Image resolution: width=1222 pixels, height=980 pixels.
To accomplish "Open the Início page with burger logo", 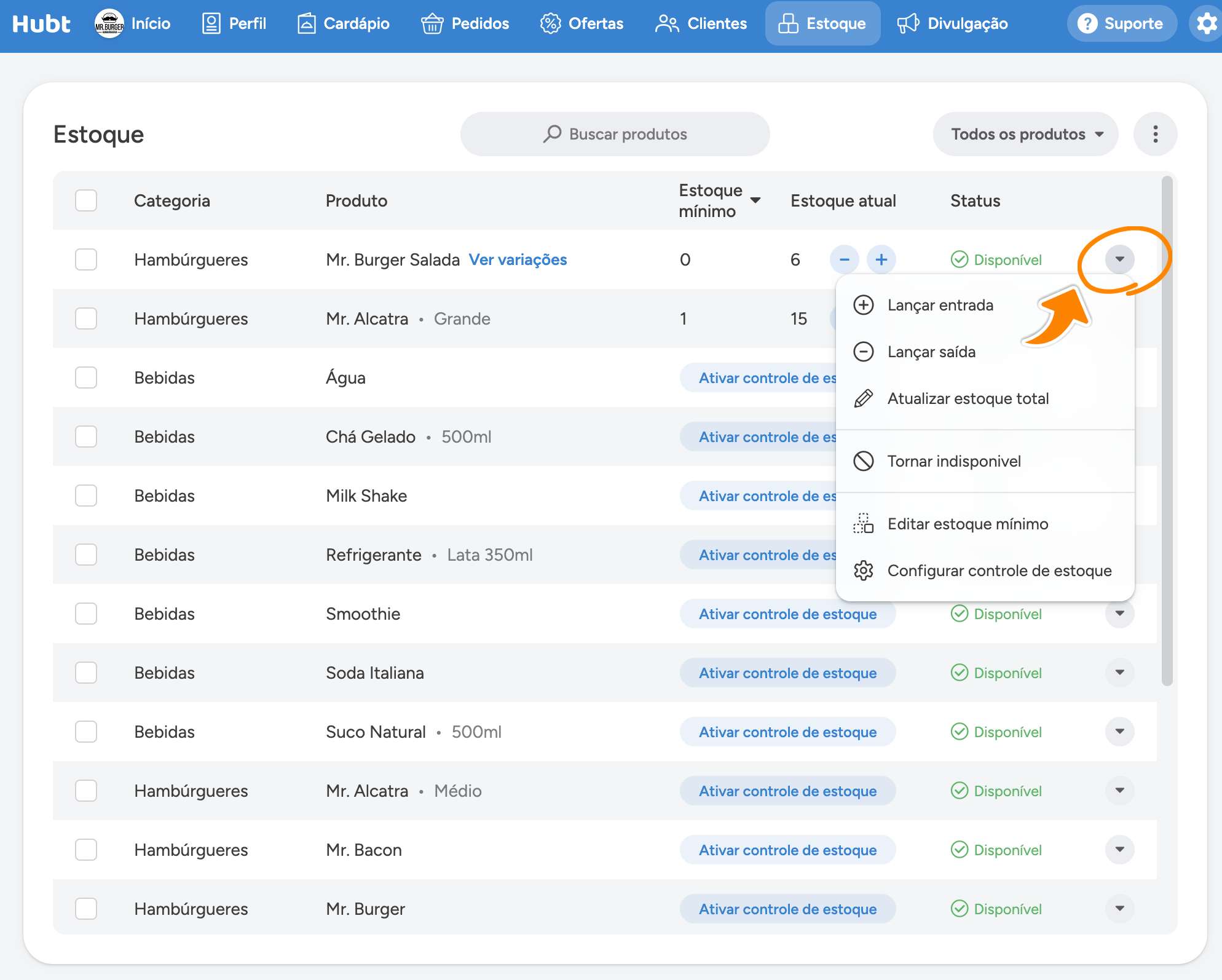I will click(x=133, y=24).
